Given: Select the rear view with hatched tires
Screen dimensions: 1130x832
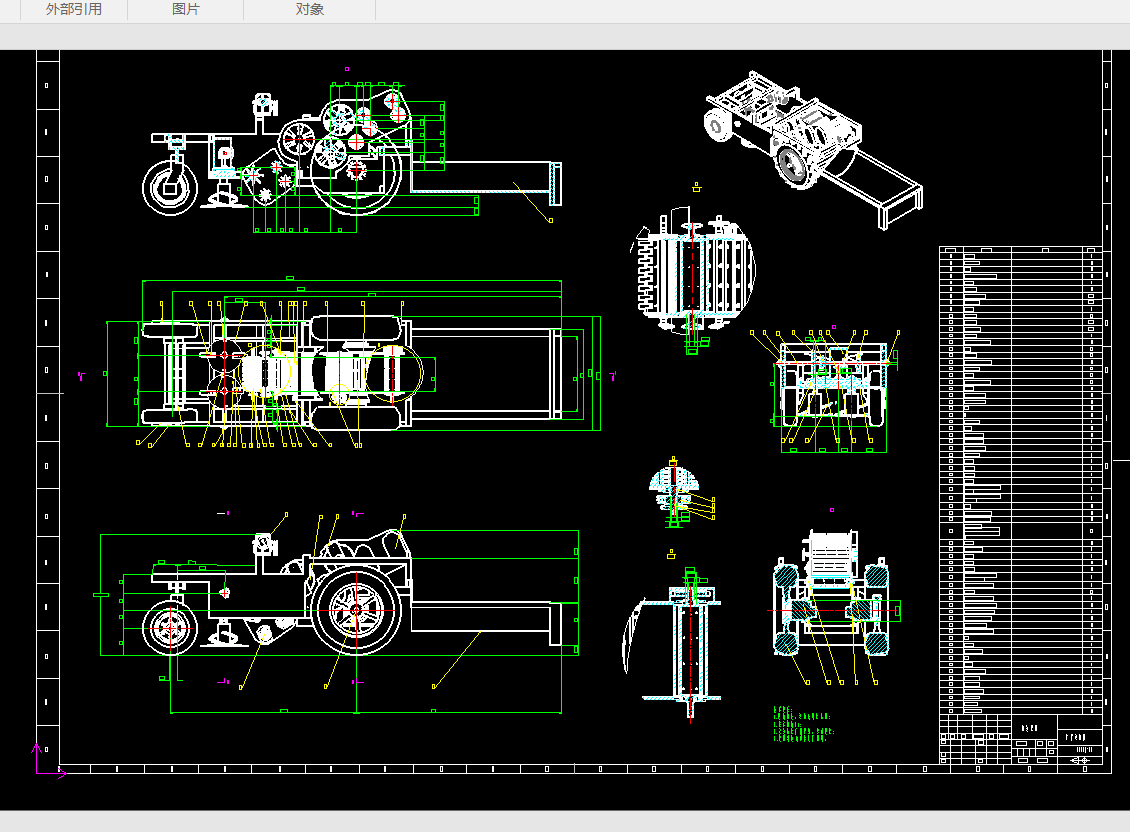Looking at the screenshot, I should pyautogui.click(x=833, y=606).
